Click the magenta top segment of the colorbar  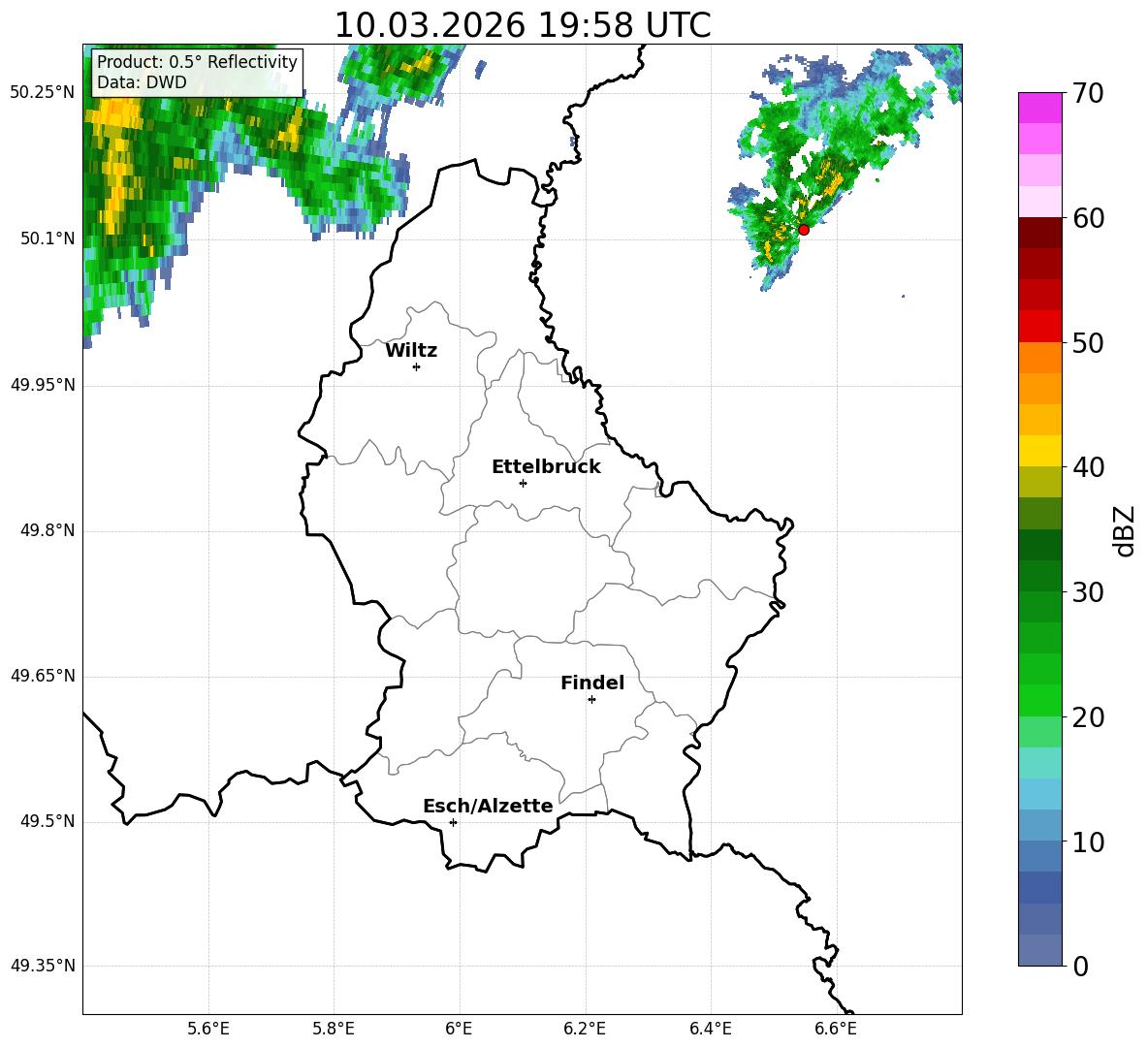coord(1039,109)
